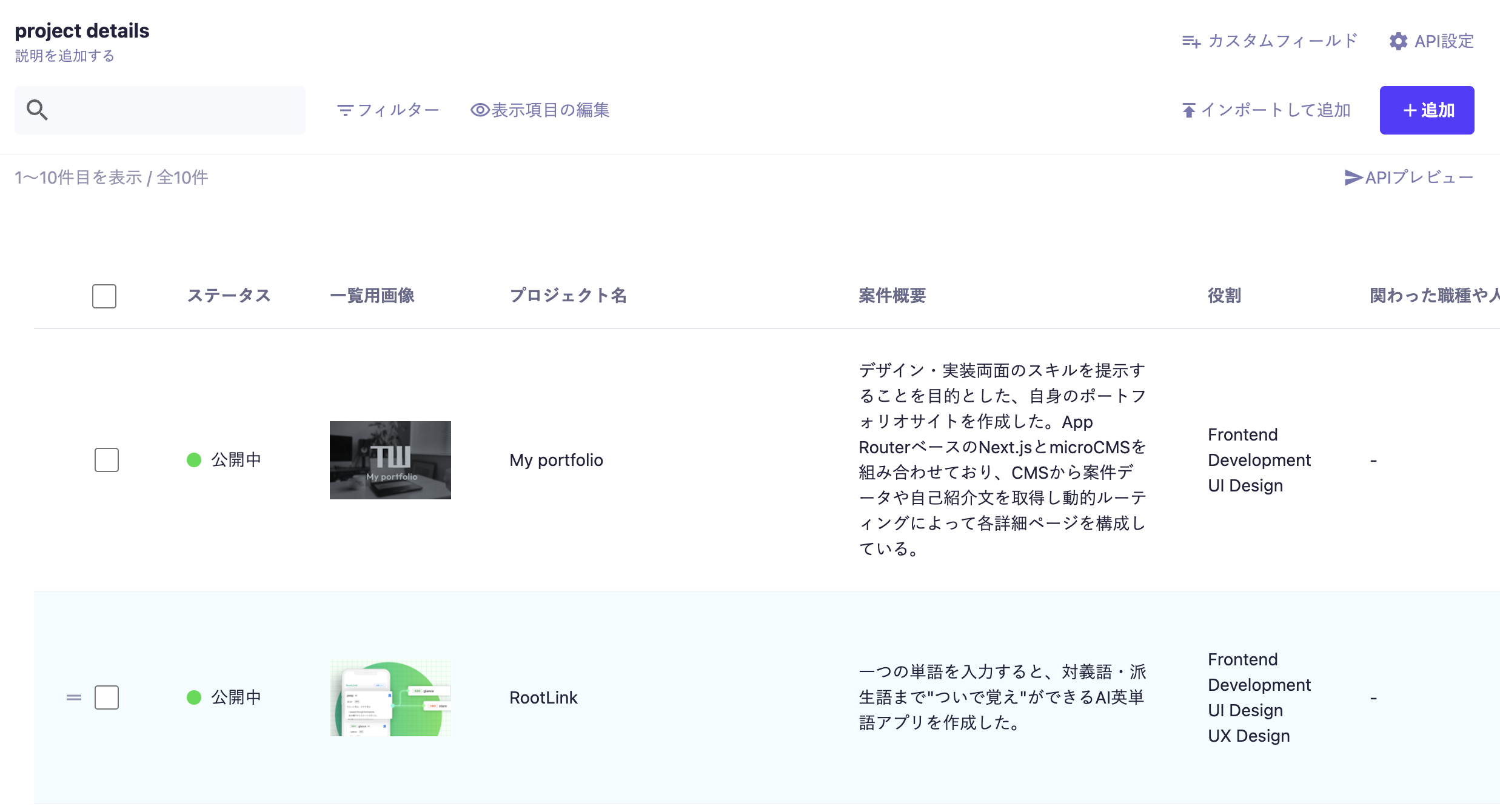Open API設定 with the gear icon
The image size is (1500, 812).
[1398, 41]
